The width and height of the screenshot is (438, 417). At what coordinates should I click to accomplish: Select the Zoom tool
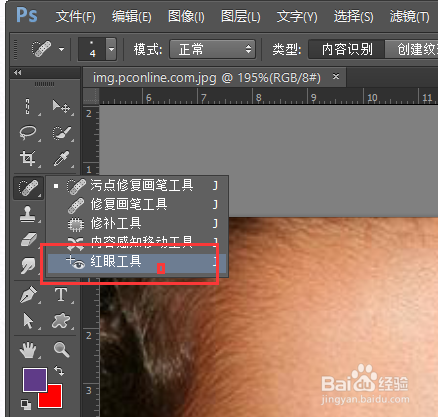pyautogui.click(x=61, y=350)
